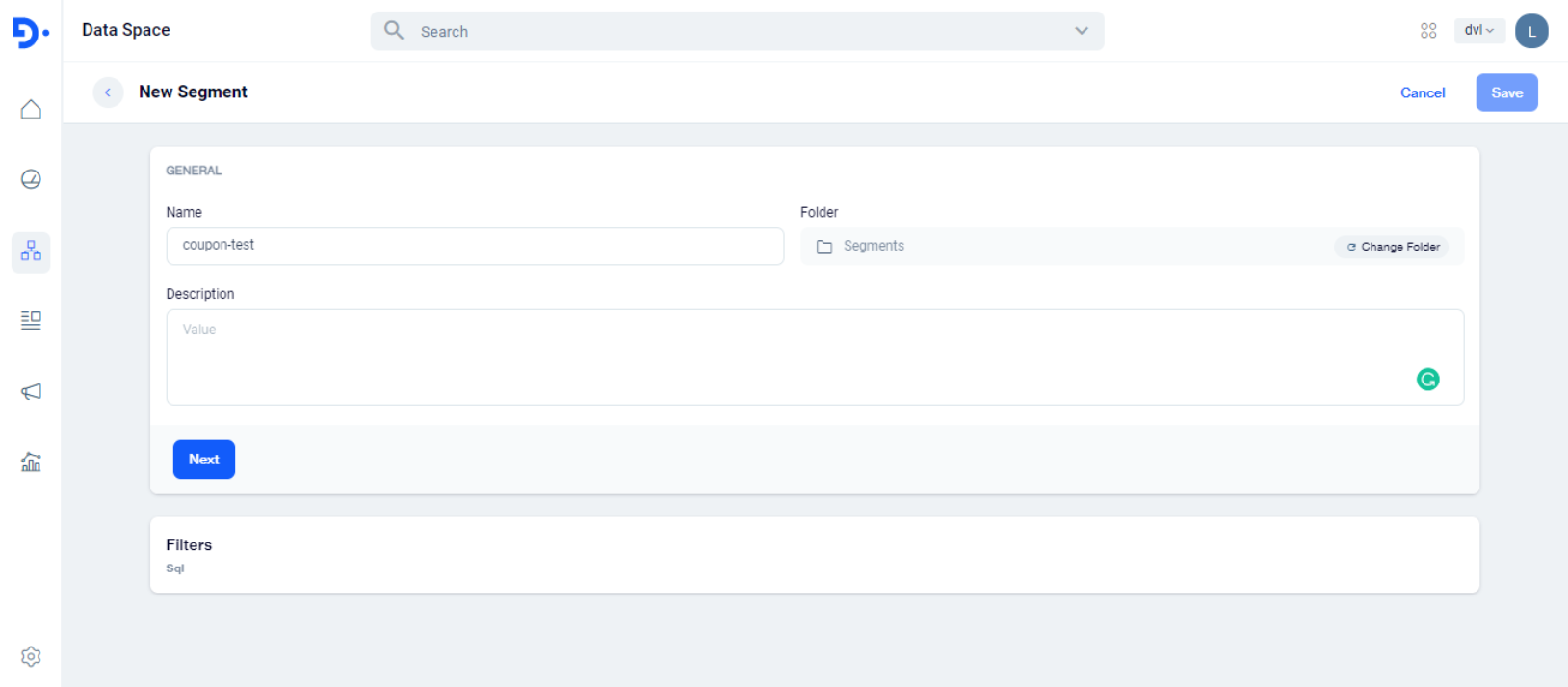Screen dimensions: 1568x687
Task: Open the campaigns megaphone icon in sidebar
Action: point(31,391)
